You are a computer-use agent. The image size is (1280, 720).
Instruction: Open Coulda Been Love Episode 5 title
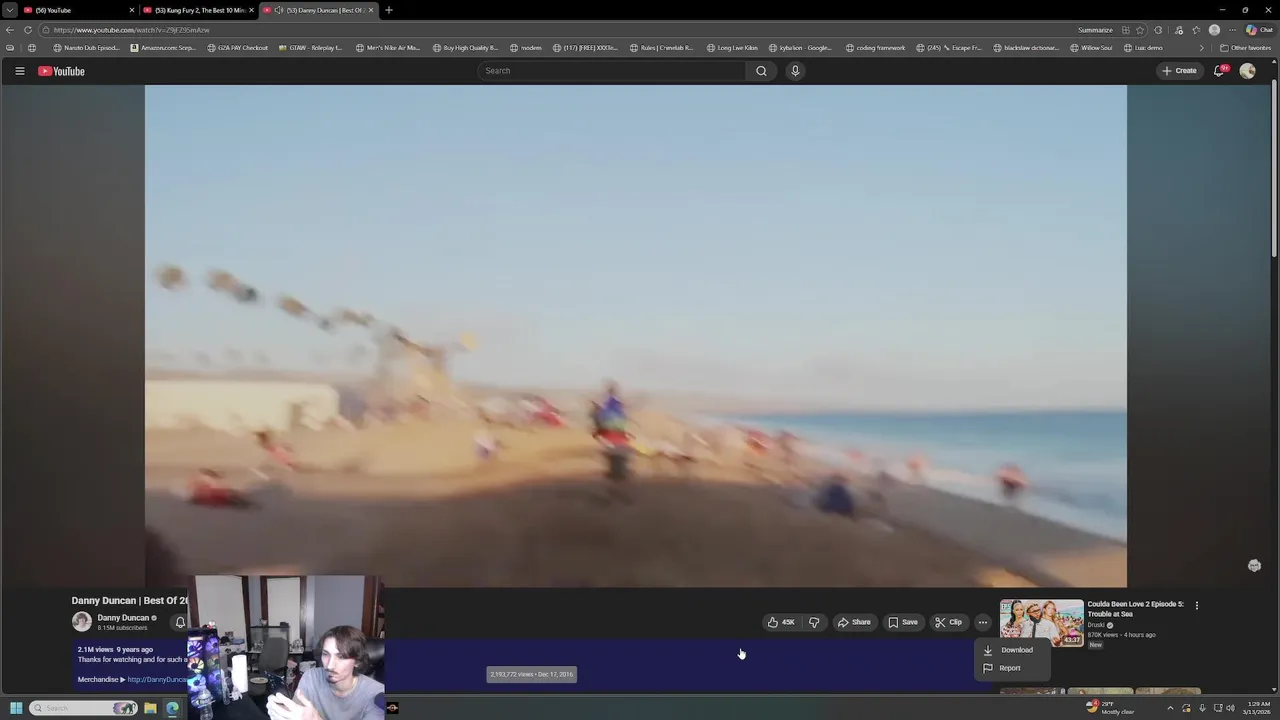pos(1135,609)
